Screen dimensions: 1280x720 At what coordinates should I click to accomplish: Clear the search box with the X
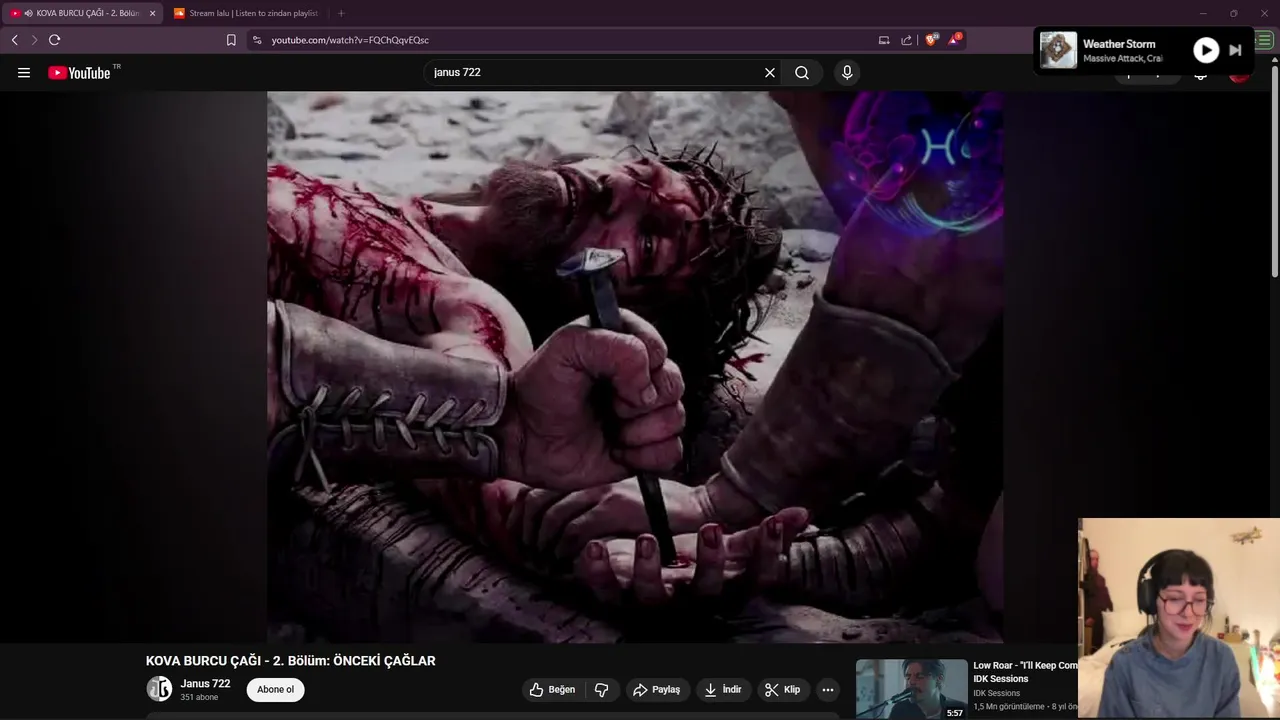(x=770, y=73)
